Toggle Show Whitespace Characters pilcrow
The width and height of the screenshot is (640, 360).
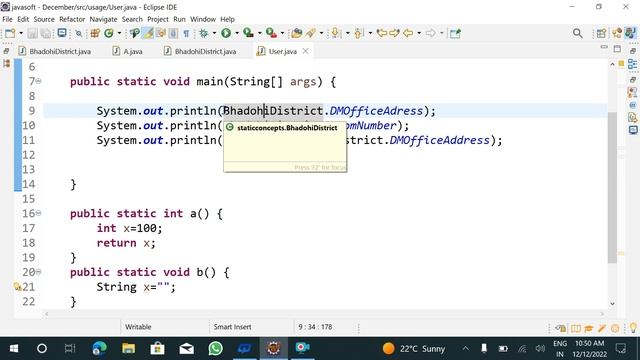[186, 33]
